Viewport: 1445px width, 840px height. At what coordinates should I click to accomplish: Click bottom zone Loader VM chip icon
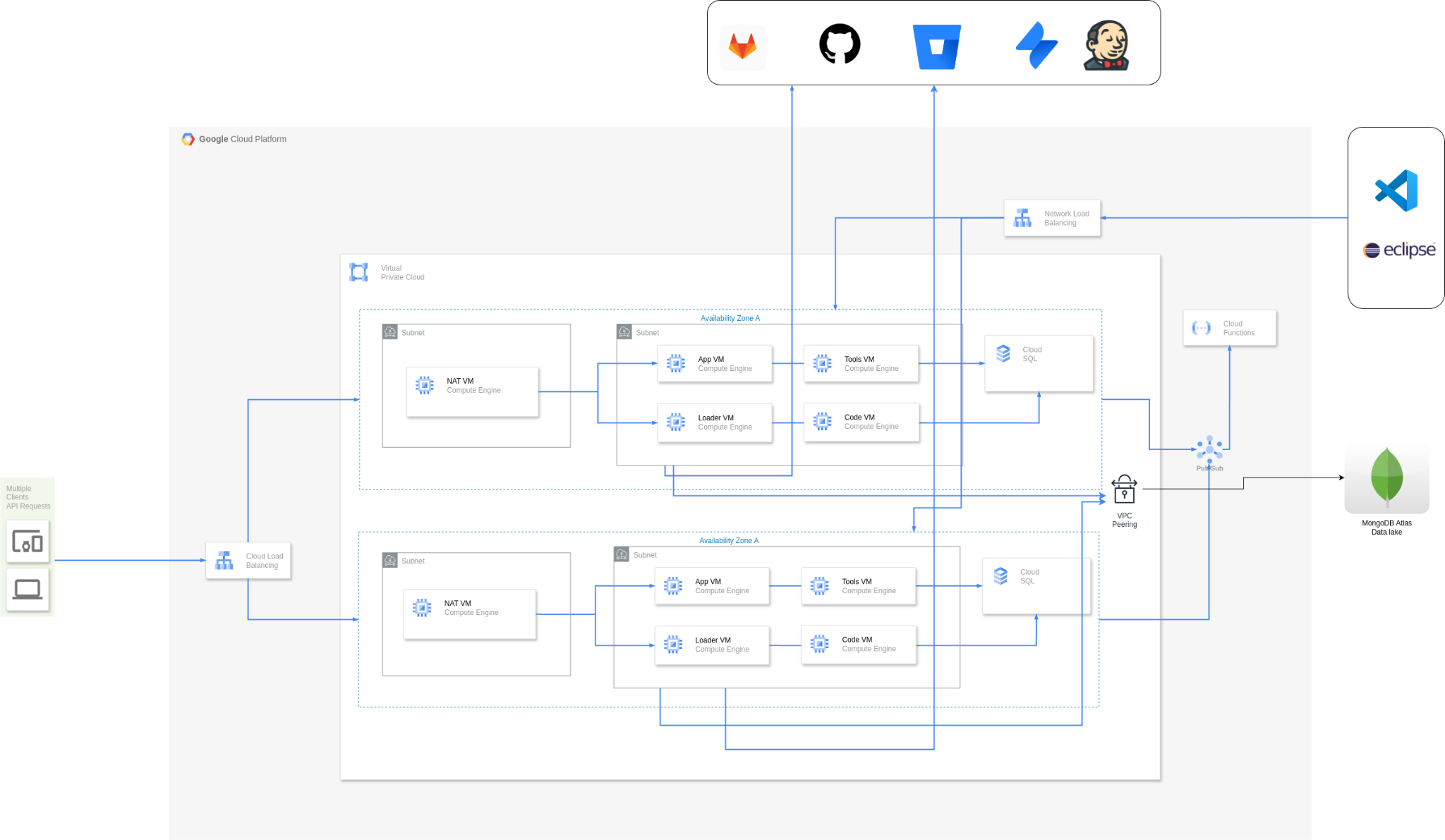[673, 645]
